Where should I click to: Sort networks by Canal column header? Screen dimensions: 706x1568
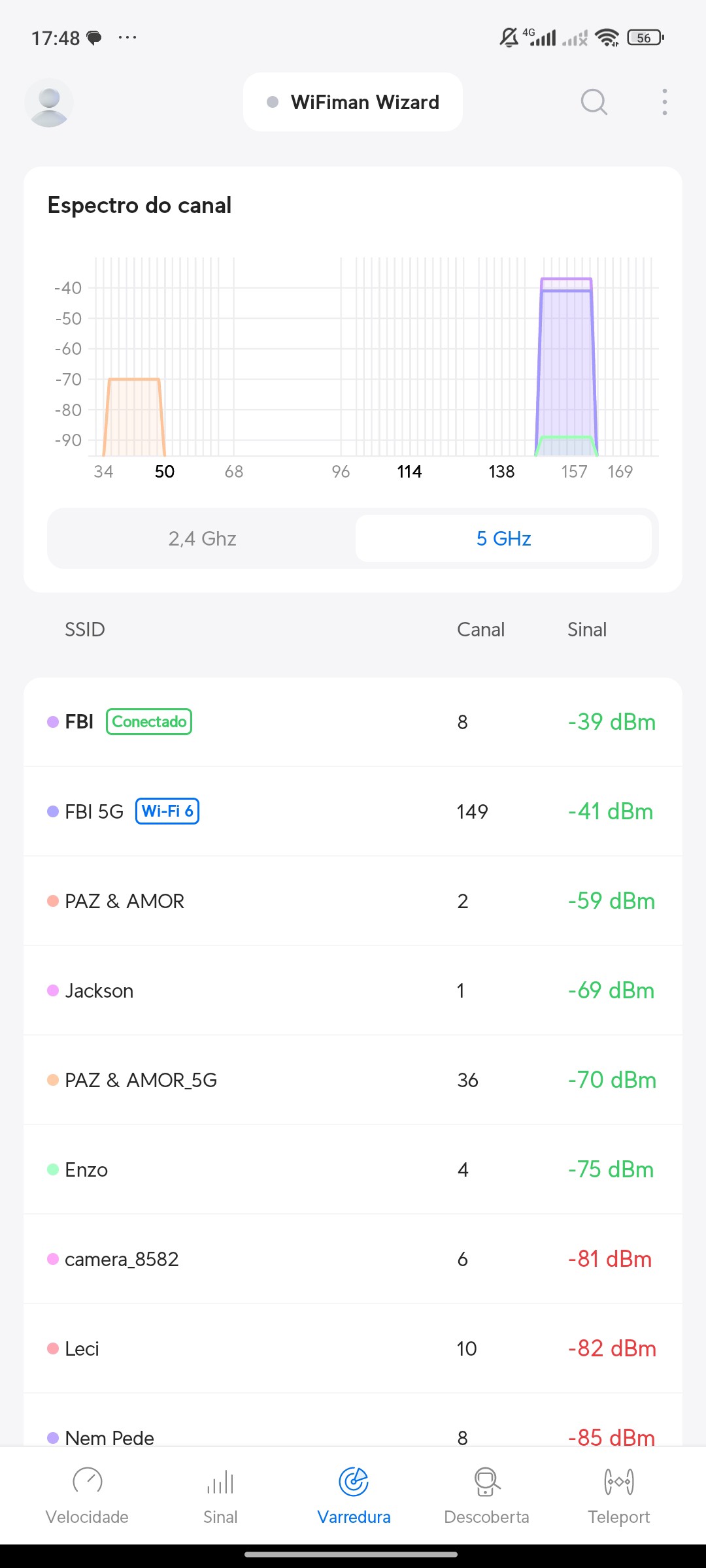click(x=480, y=630)
